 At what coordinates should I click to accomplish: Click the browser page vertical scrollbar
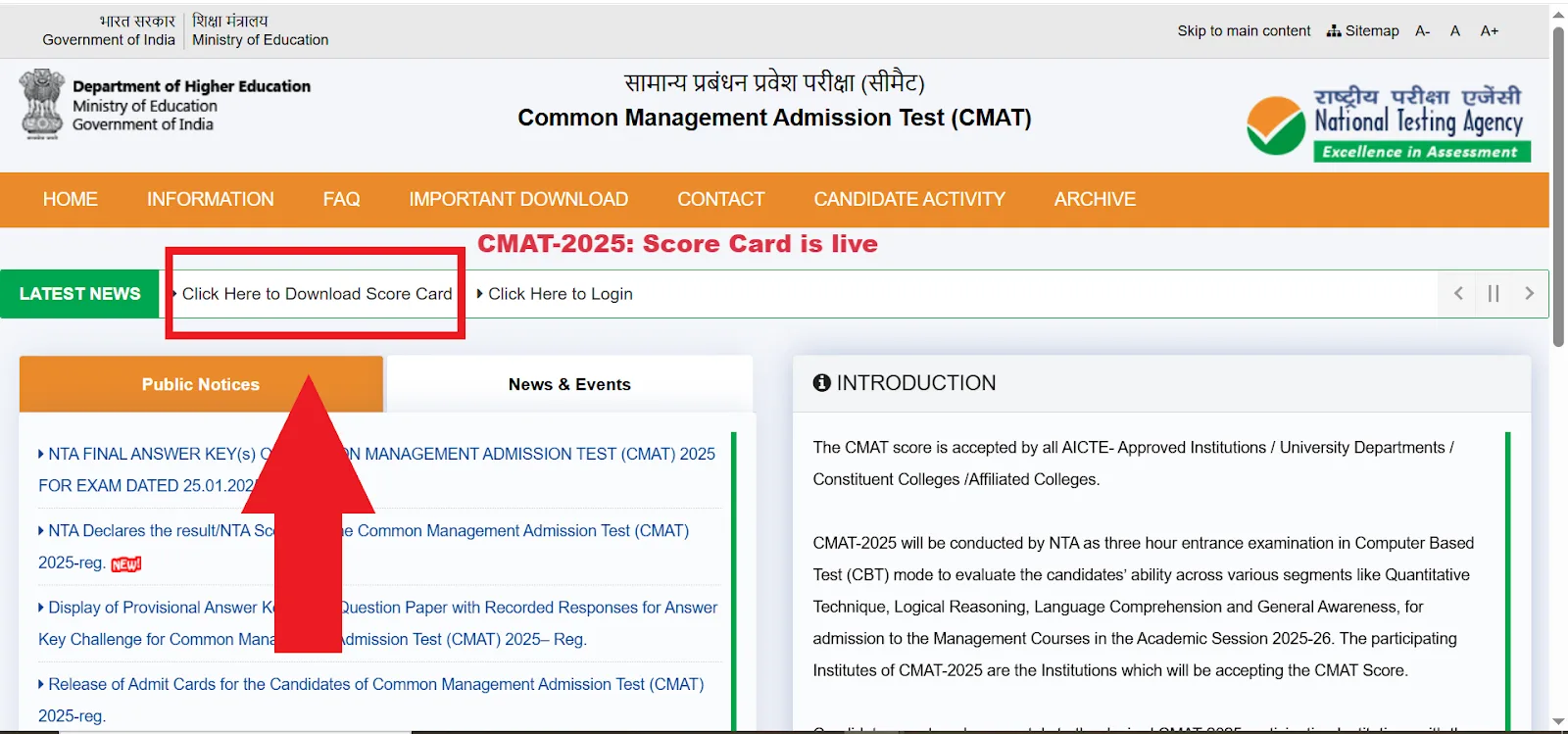tap(1558, 186)
